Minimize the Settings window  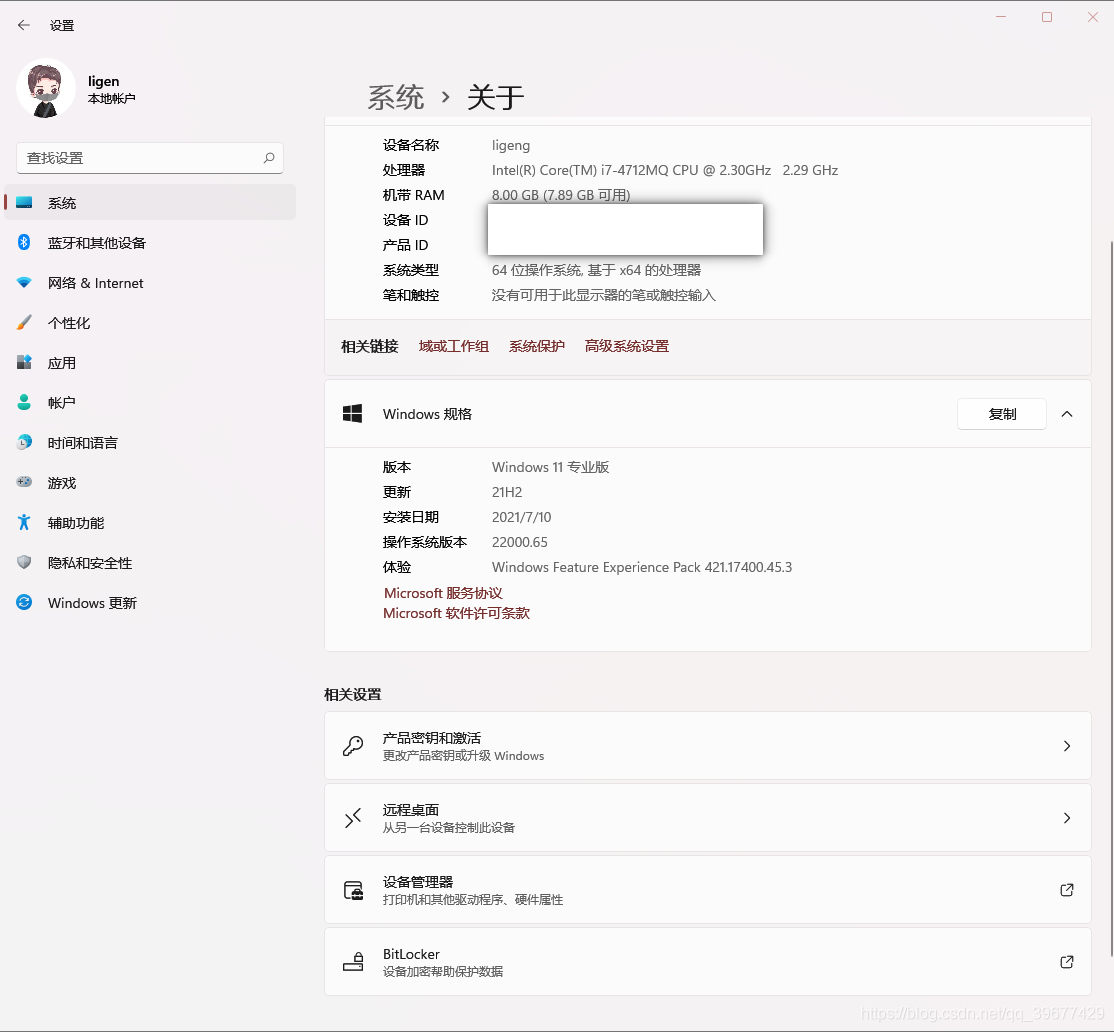point(1001,17)
